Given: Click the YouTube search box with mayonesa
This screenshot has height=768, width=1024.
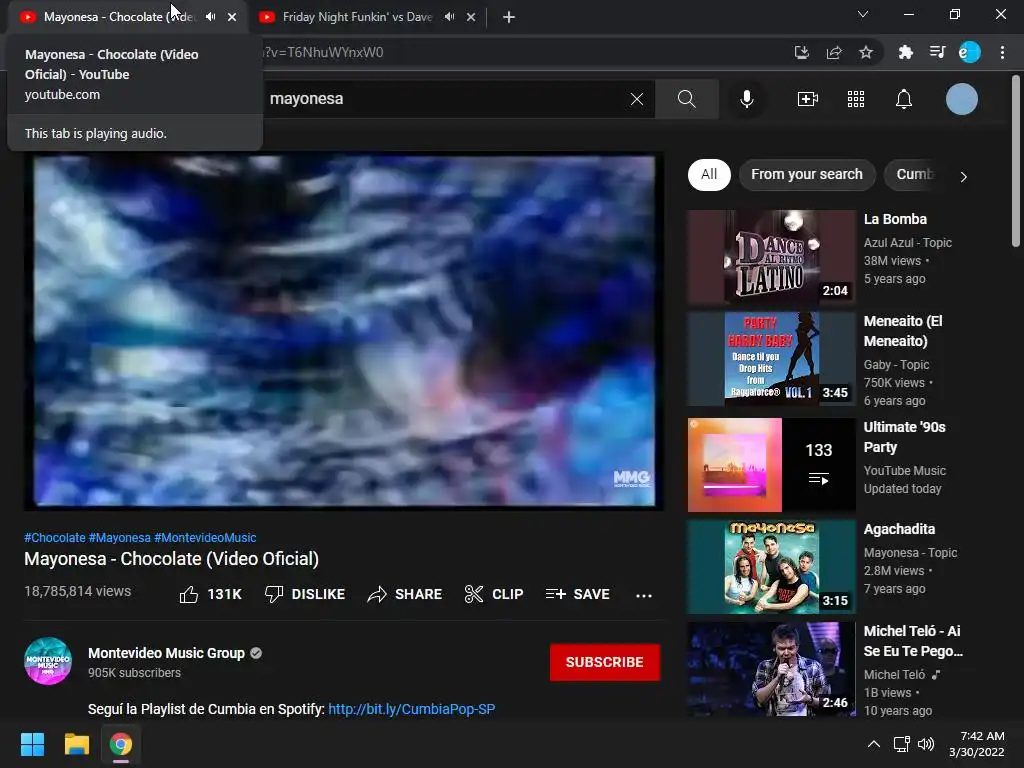Looking at the screenshot, I should click(444, 99).
